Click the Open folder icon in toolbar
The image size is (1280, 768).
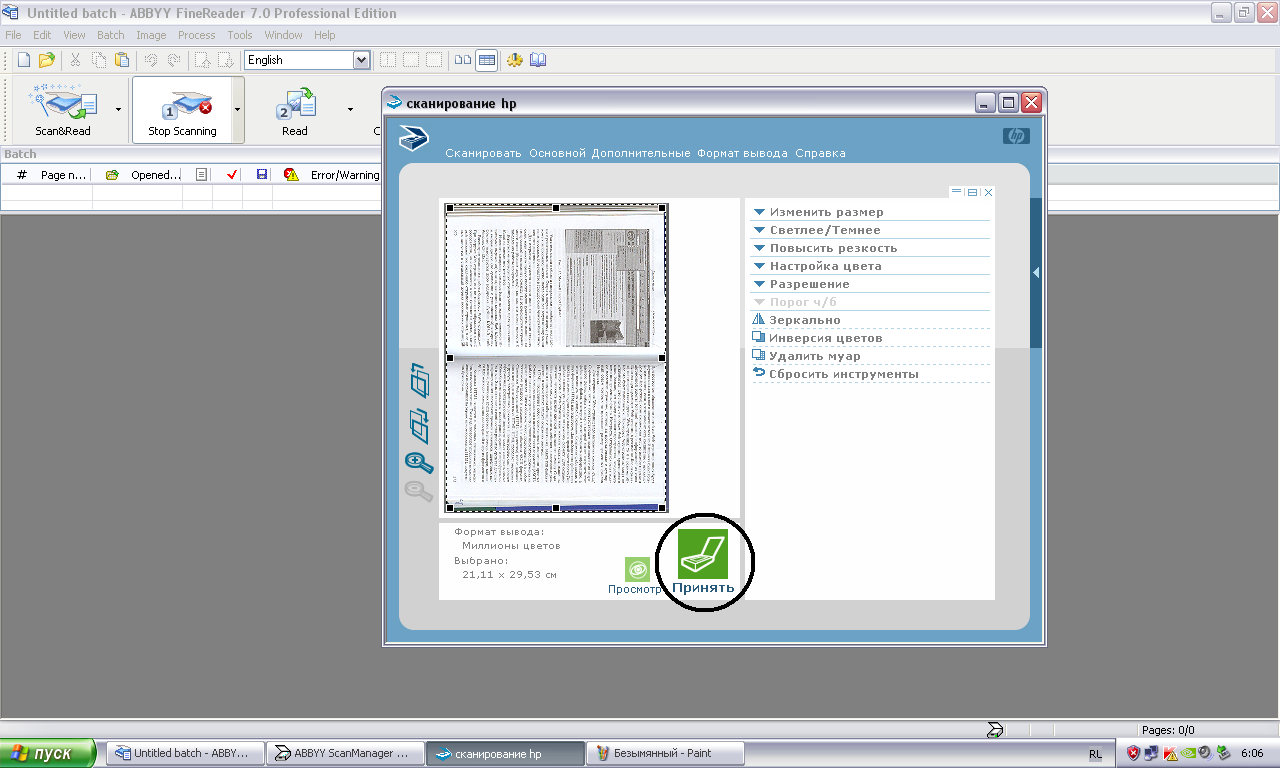[46, 60]
